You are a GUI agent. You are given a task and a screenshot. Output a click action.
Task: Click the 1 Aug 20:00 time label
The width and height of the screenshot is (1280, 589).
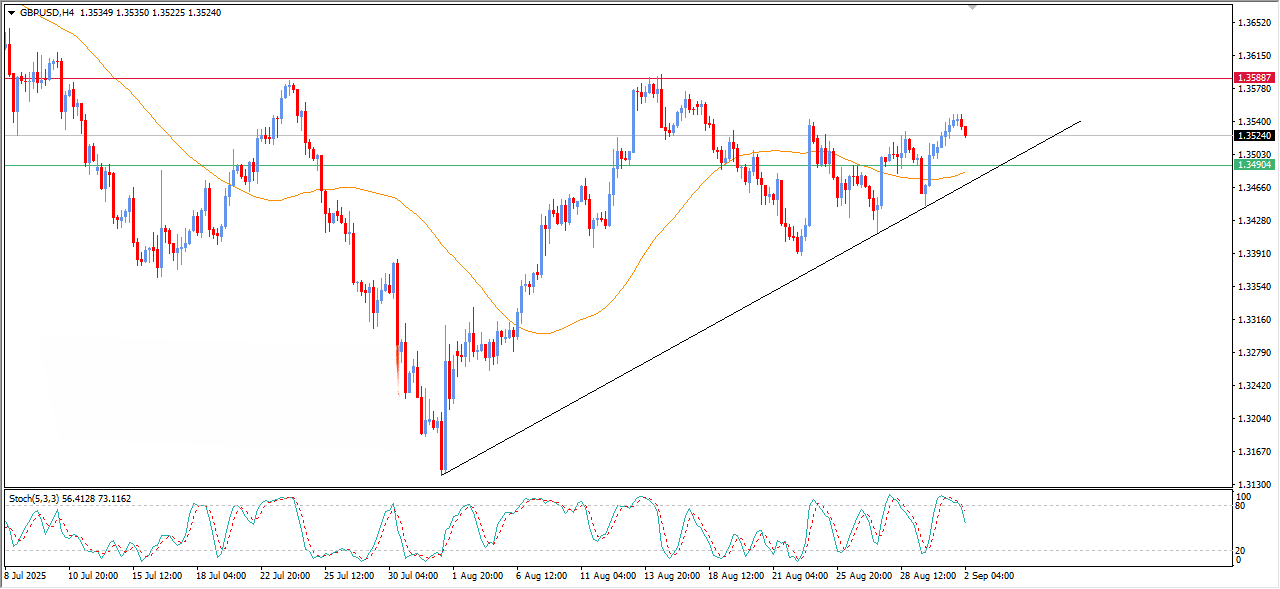pos(476,576)
